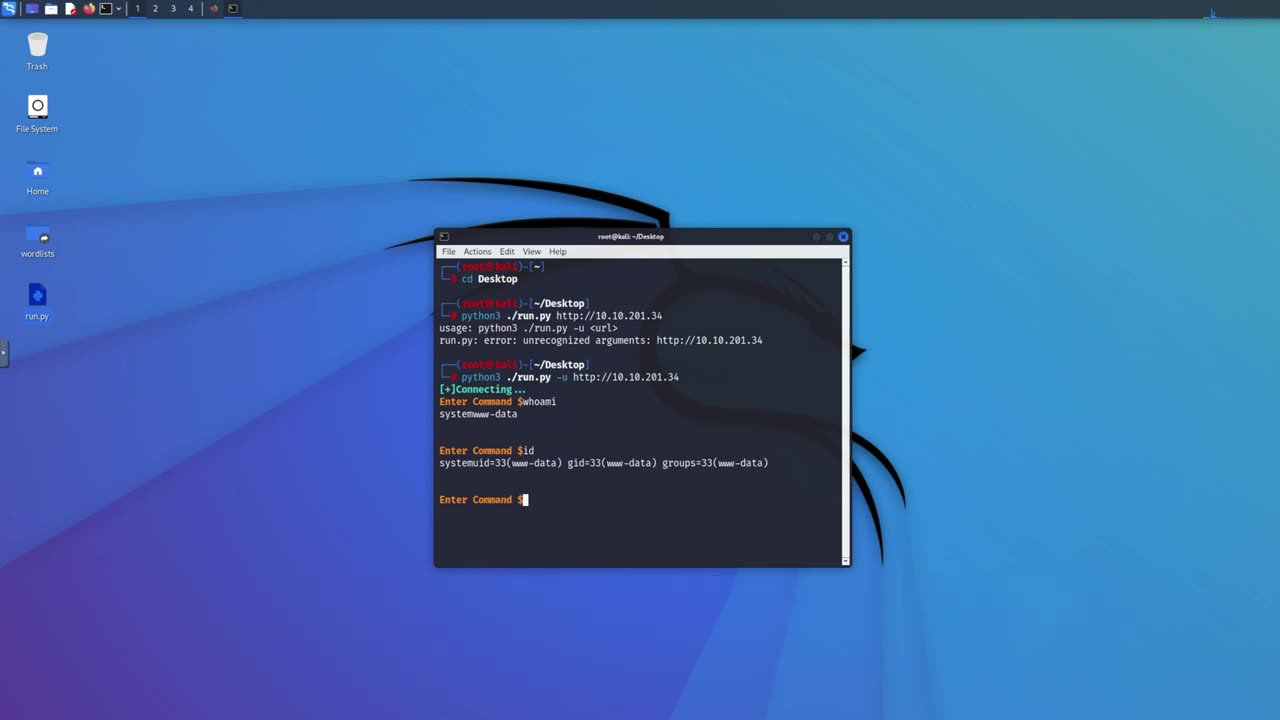Close the terminal window
The height and width of the screenshot is (720, 1280).
click(x=843, y=237)
